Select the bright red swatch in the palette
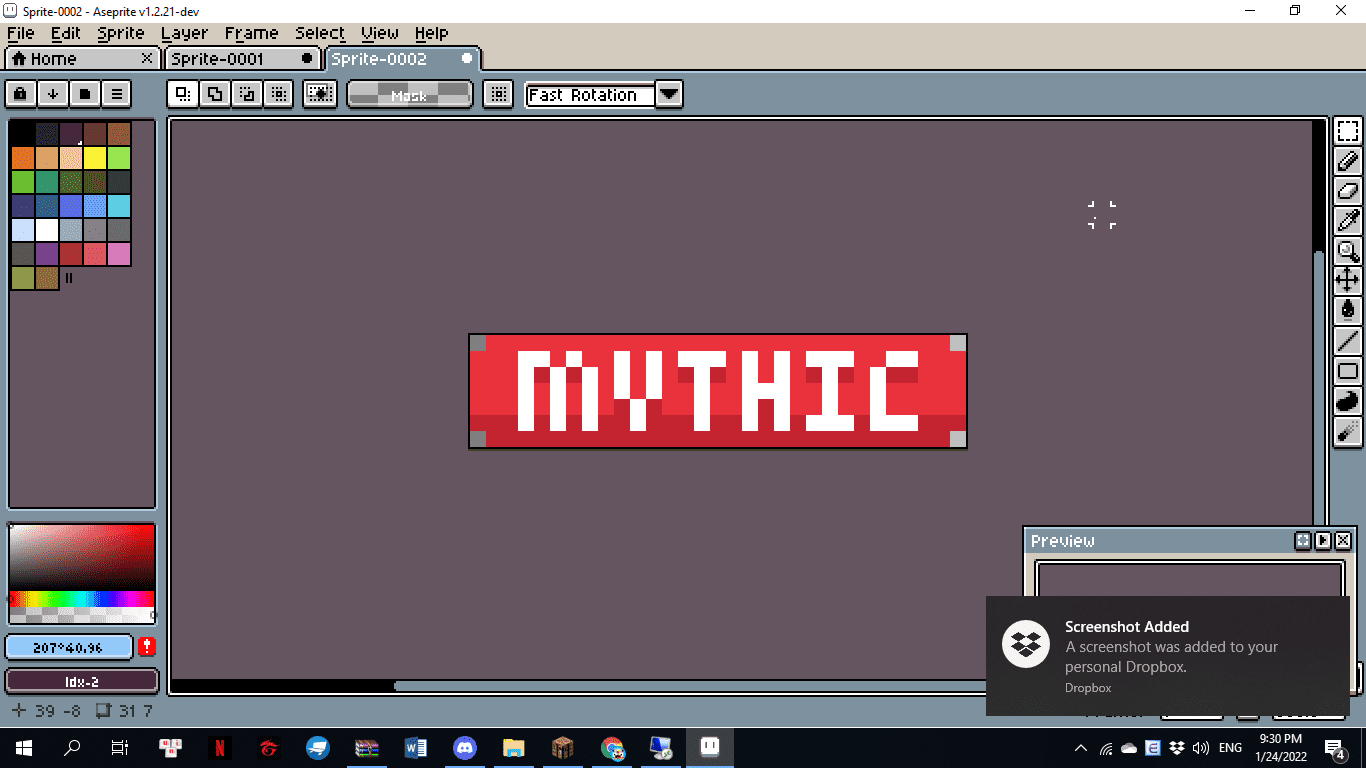 93,254
